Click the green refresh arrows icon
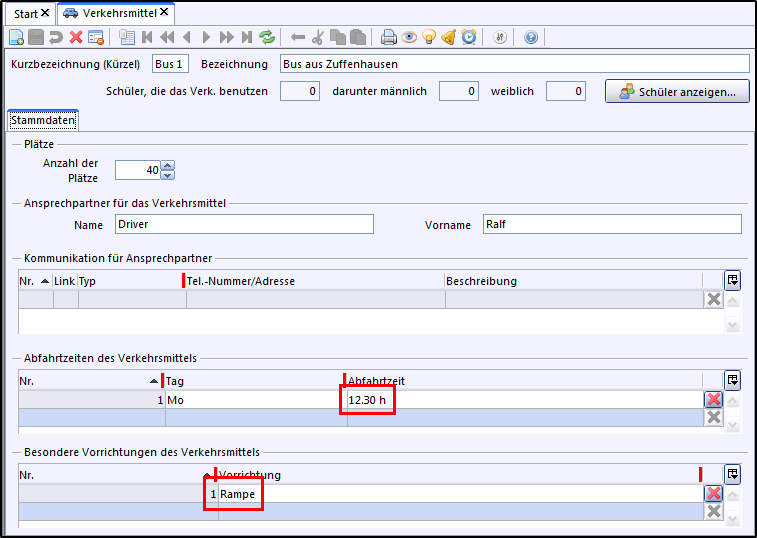This screenshot has width=757, height=538. 267,37
